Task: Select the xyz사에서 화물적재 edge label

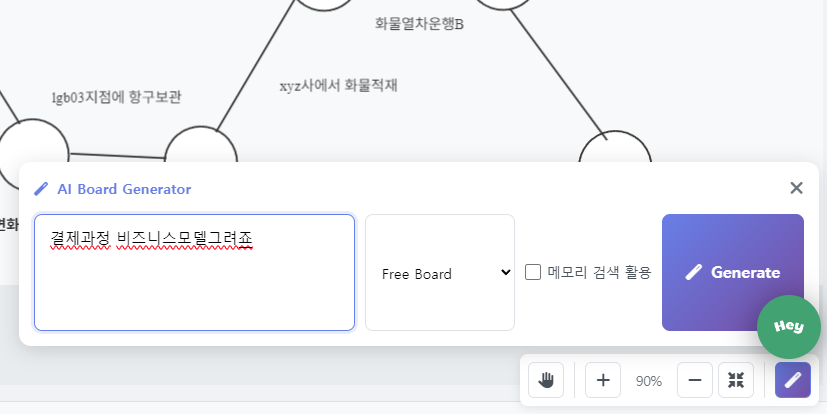Action: click(x=338, y=86)
